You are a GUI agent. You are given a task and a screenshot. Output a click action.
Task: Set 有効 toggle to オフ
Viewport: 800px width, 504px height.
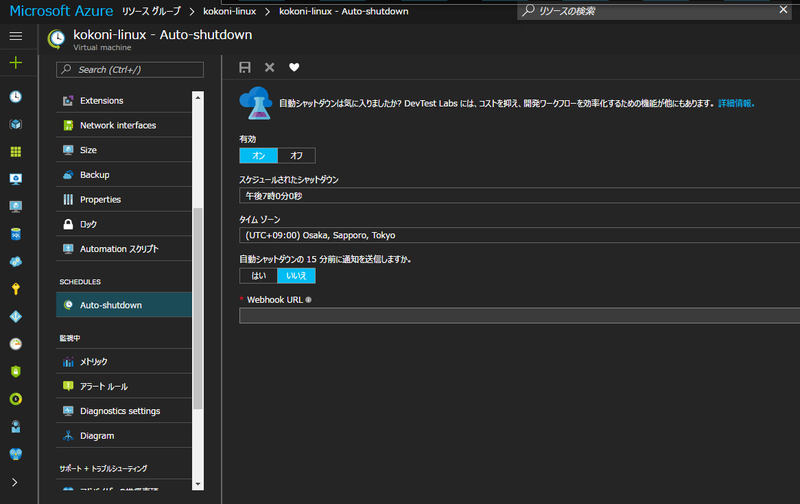tap(296, 156)
